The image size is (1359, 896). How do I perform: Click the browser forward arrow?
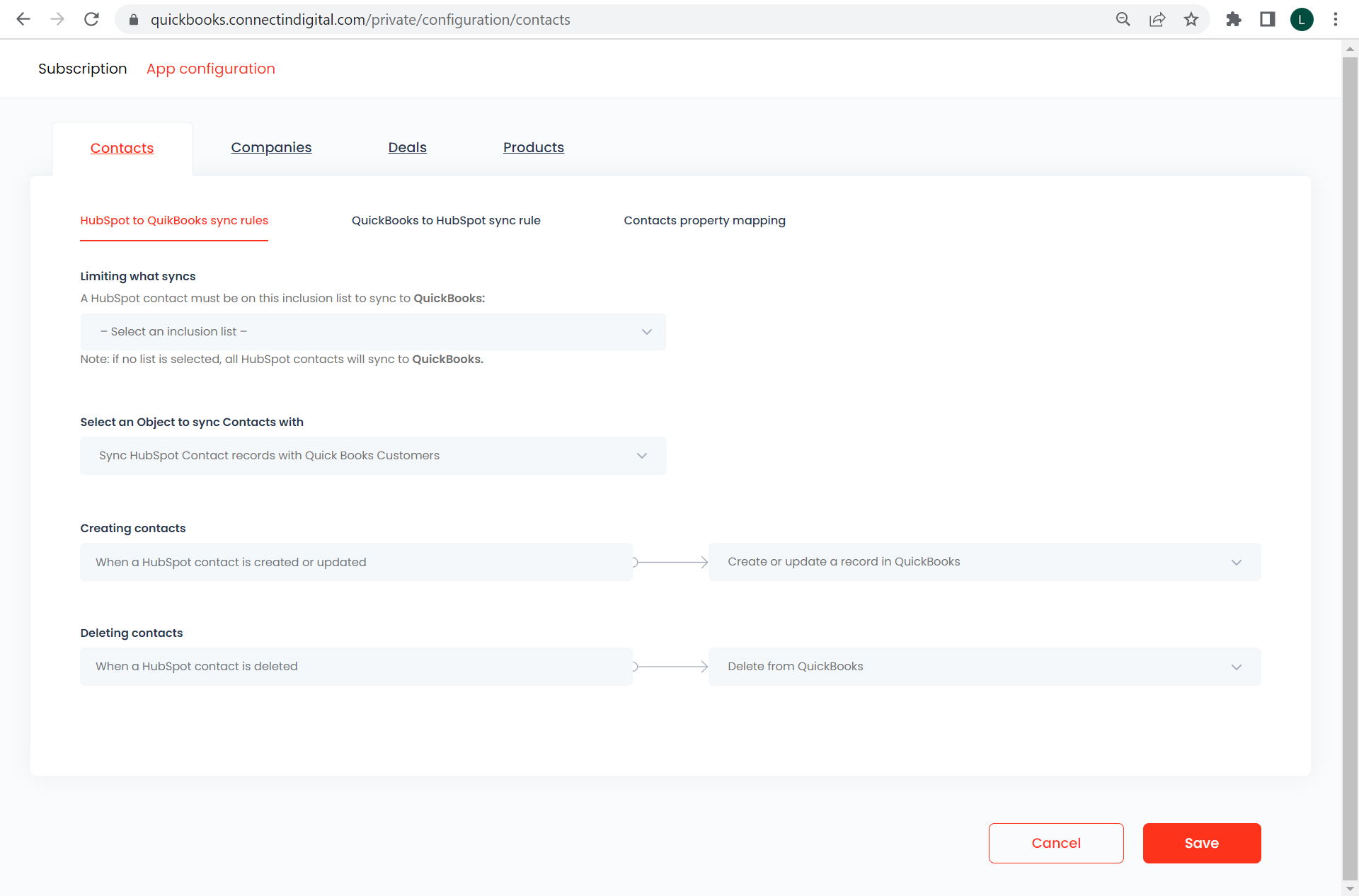click(57, 19)
